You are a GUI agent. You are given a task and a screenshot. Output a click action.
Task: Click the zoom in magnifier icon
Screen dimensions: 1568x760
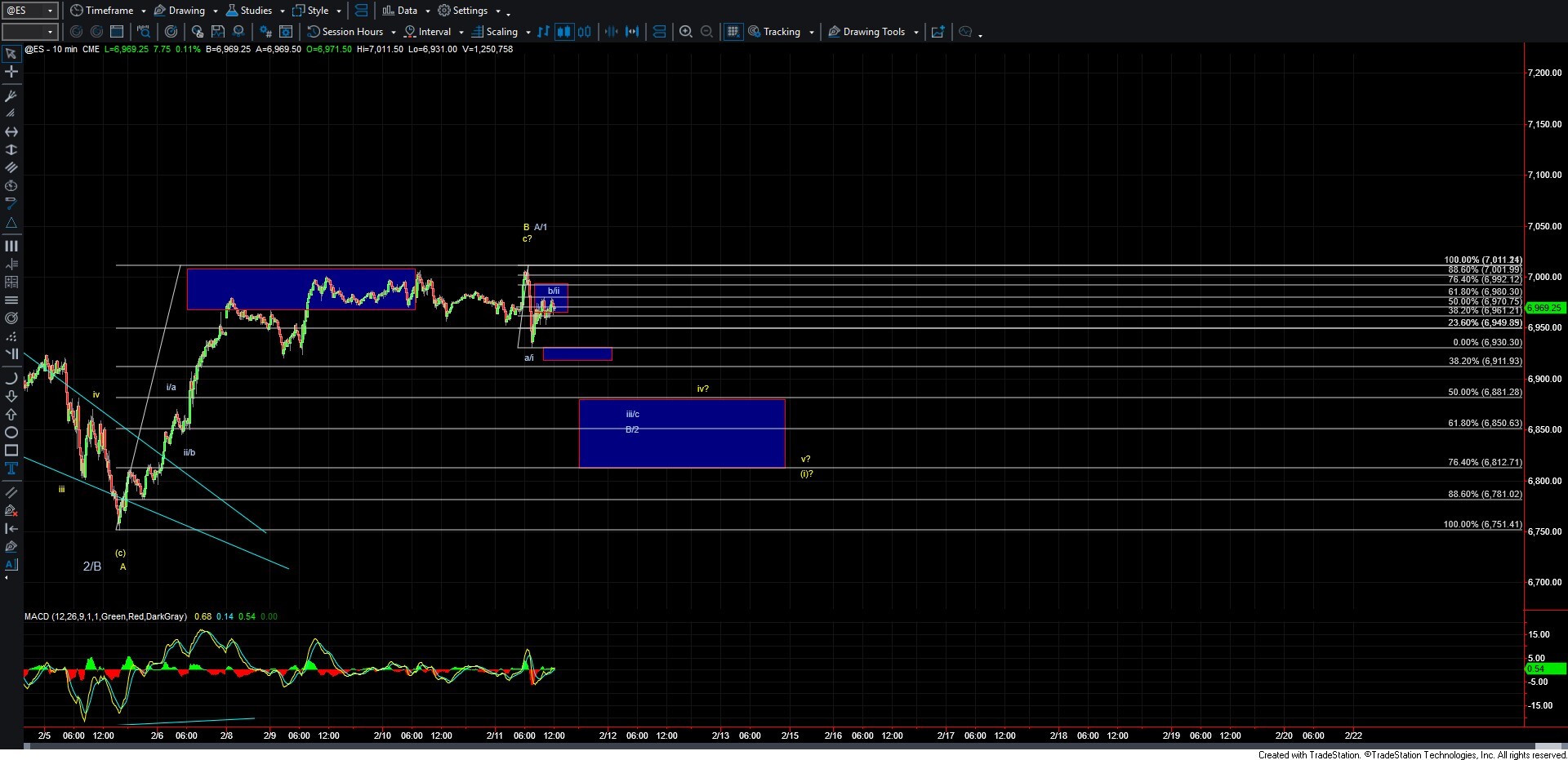click(686, 32)
